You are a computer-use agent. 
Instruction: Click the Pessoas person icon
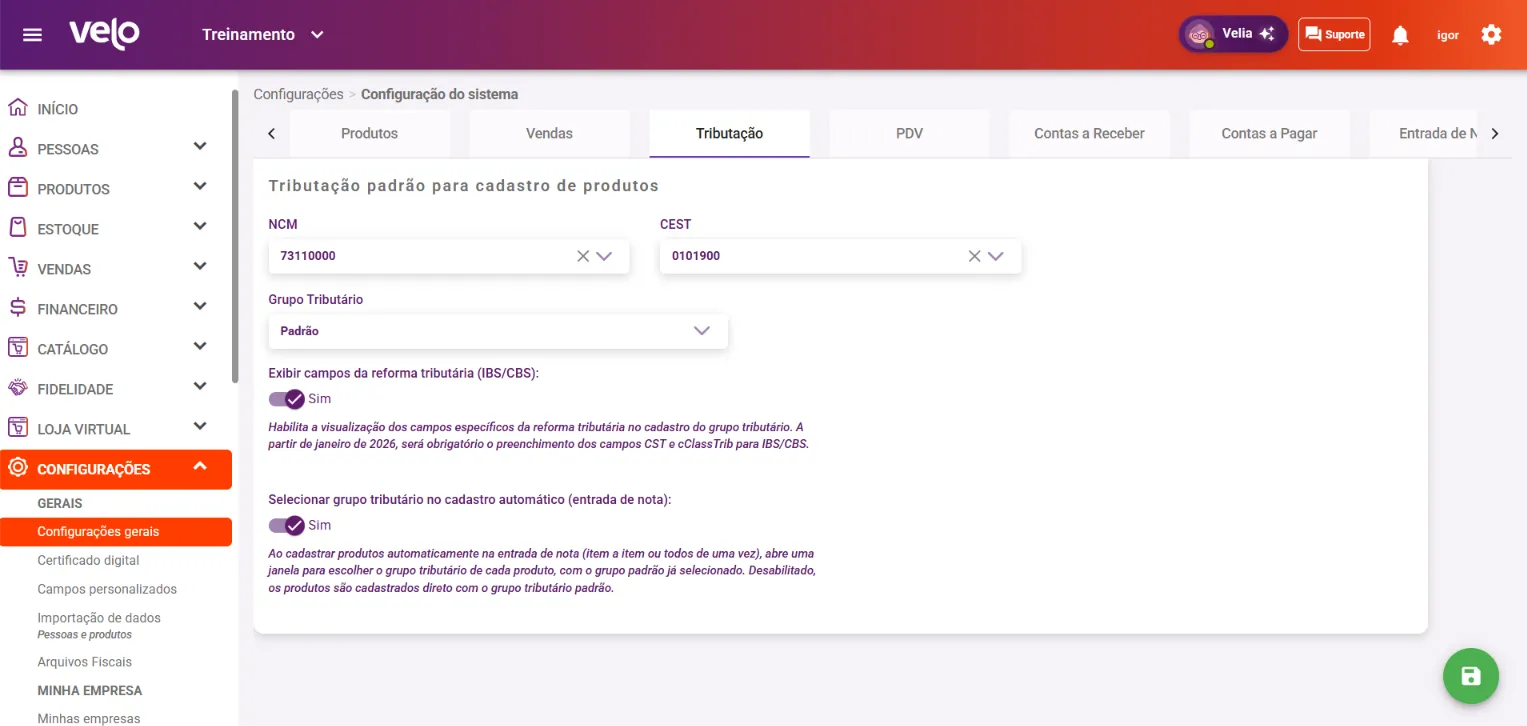tap(17, 148)
